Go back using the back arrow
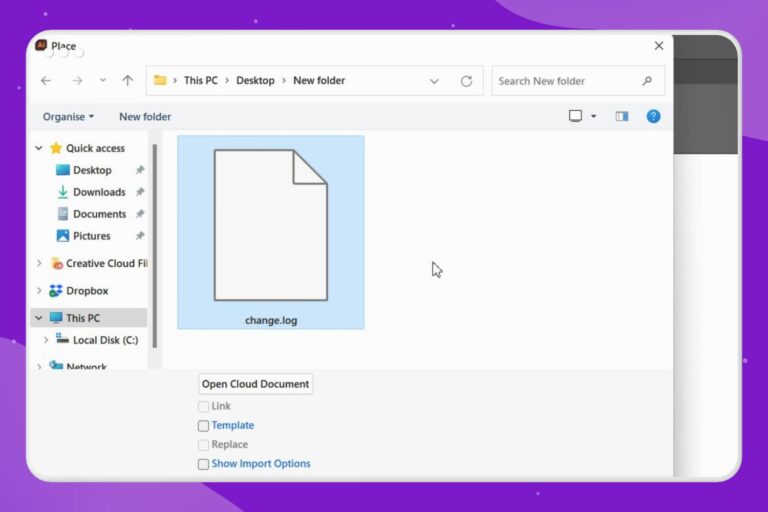 (x=46, y=80)
